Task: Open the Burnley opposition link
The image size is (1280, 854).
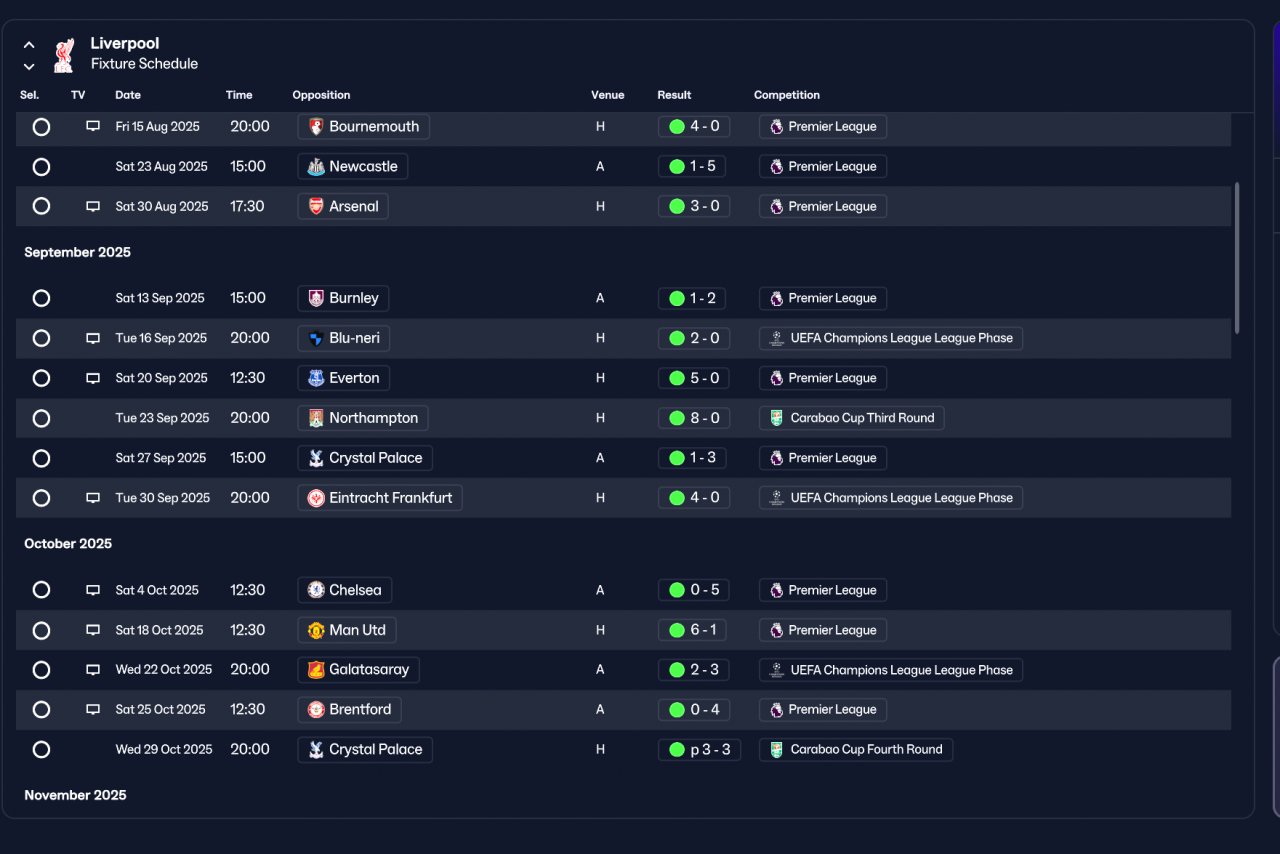Action: [x=343, y=298]
